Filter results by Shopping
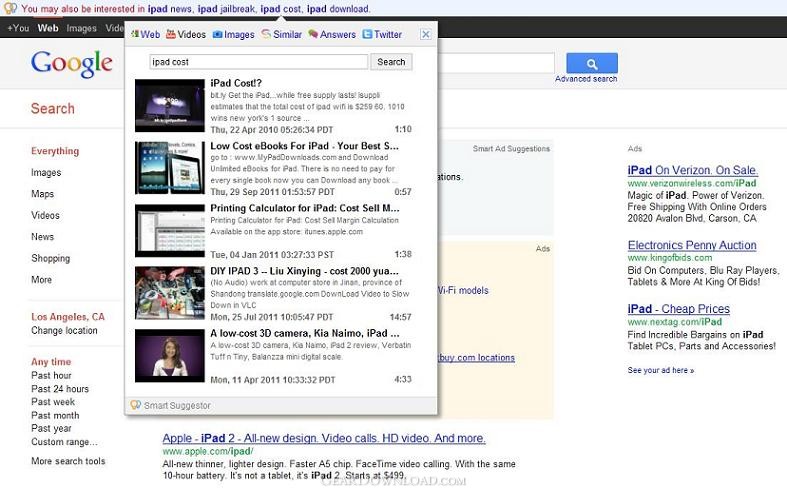This screenshot has height=488, width=787. pos(51,258)
